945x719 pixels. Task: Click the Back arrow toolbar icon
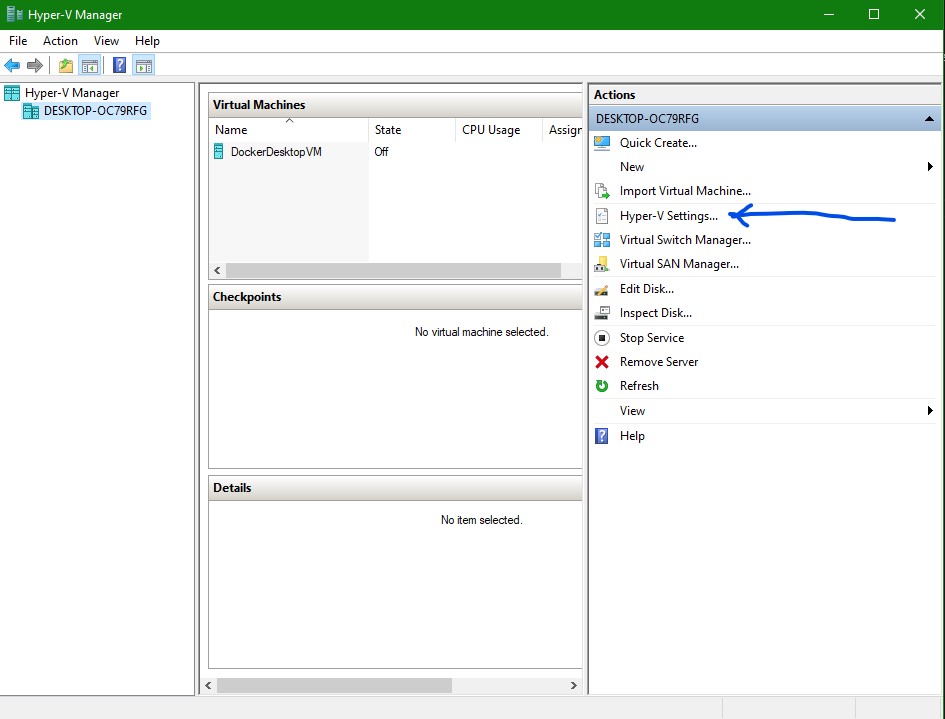(12, 66)
